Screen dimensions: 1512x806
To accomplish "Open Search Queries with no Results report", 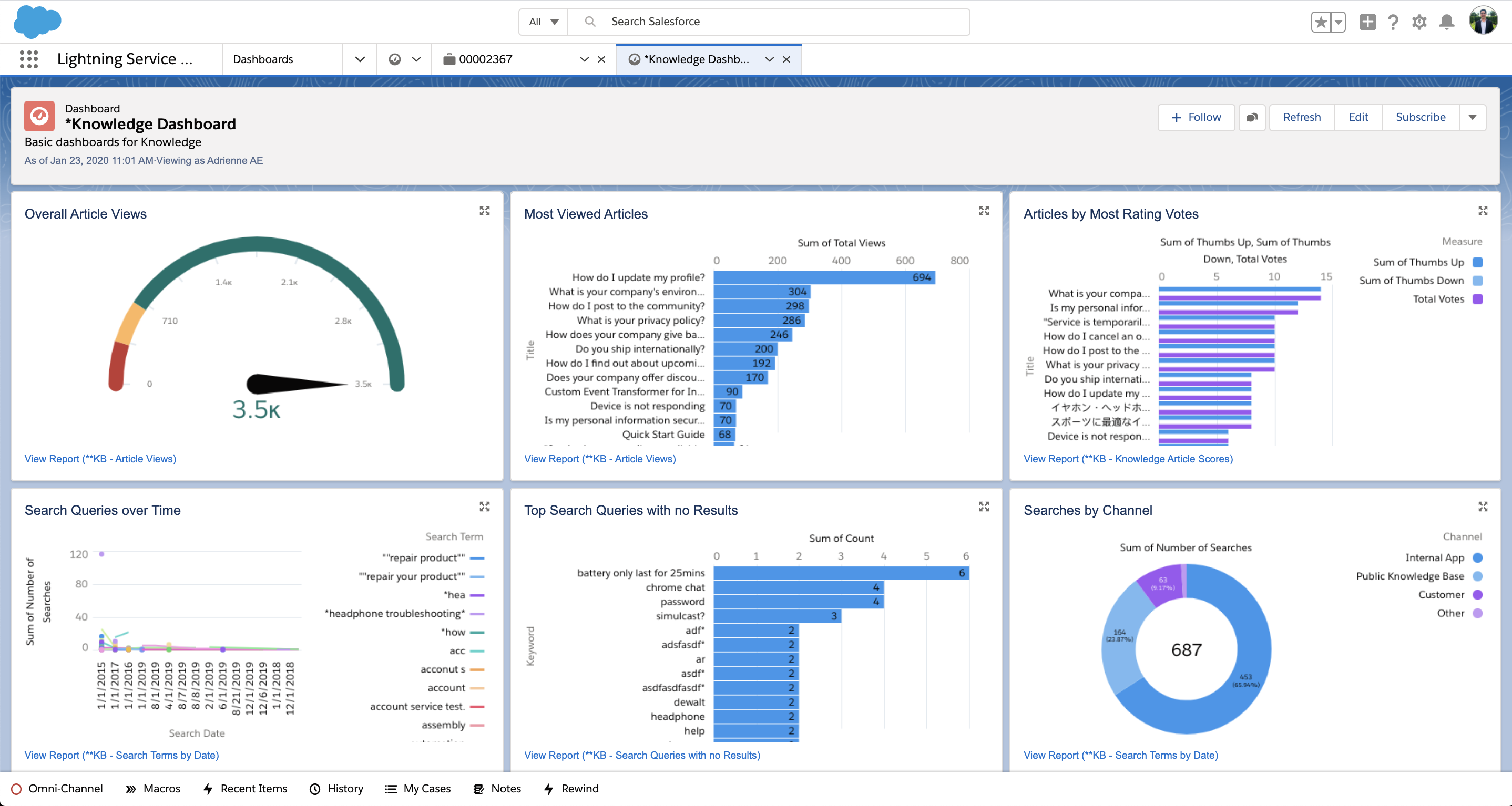I will [642, 756].
